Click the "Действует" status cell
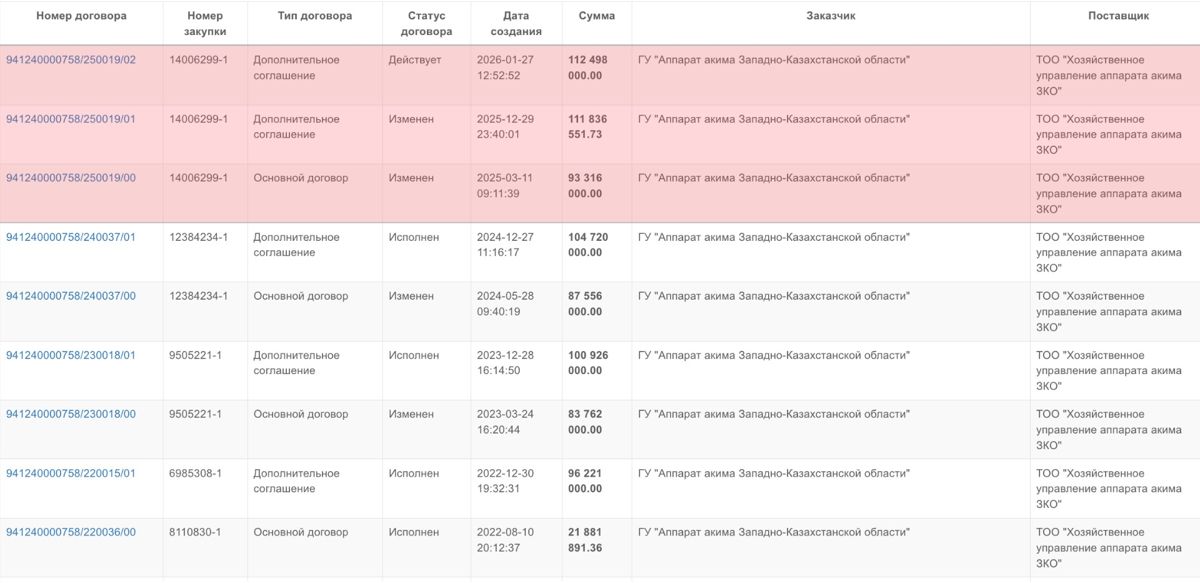Viewport: 1200px width, 583px height. (415, 60)
